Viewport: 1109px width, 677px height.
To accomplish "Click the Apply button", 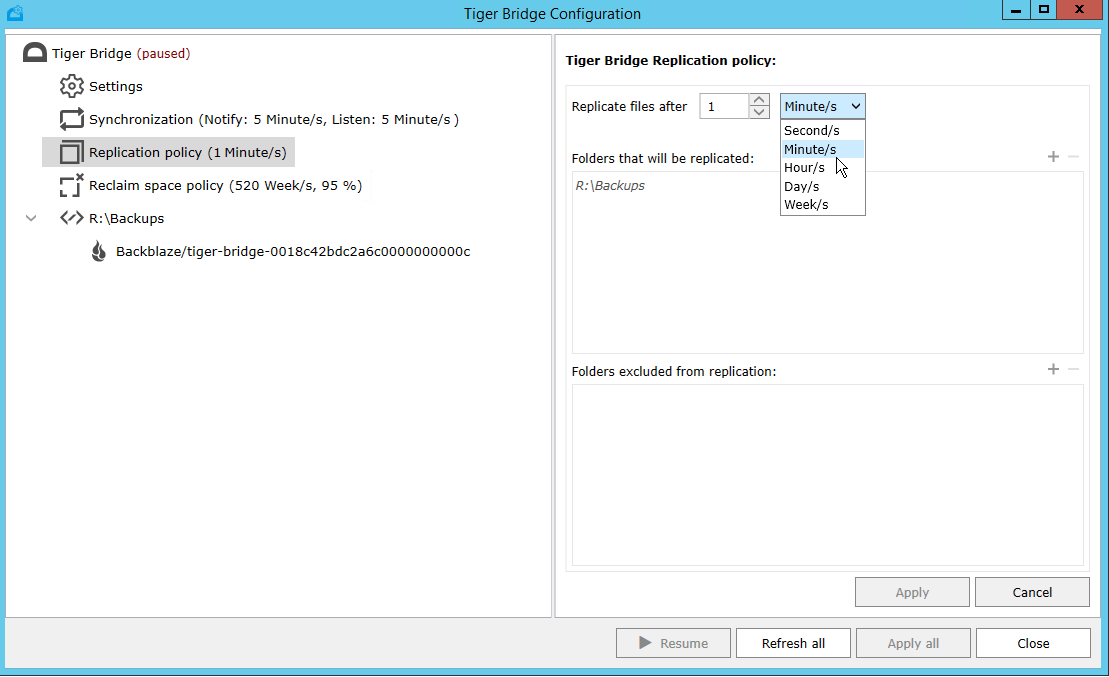I will tap(912, 592).
